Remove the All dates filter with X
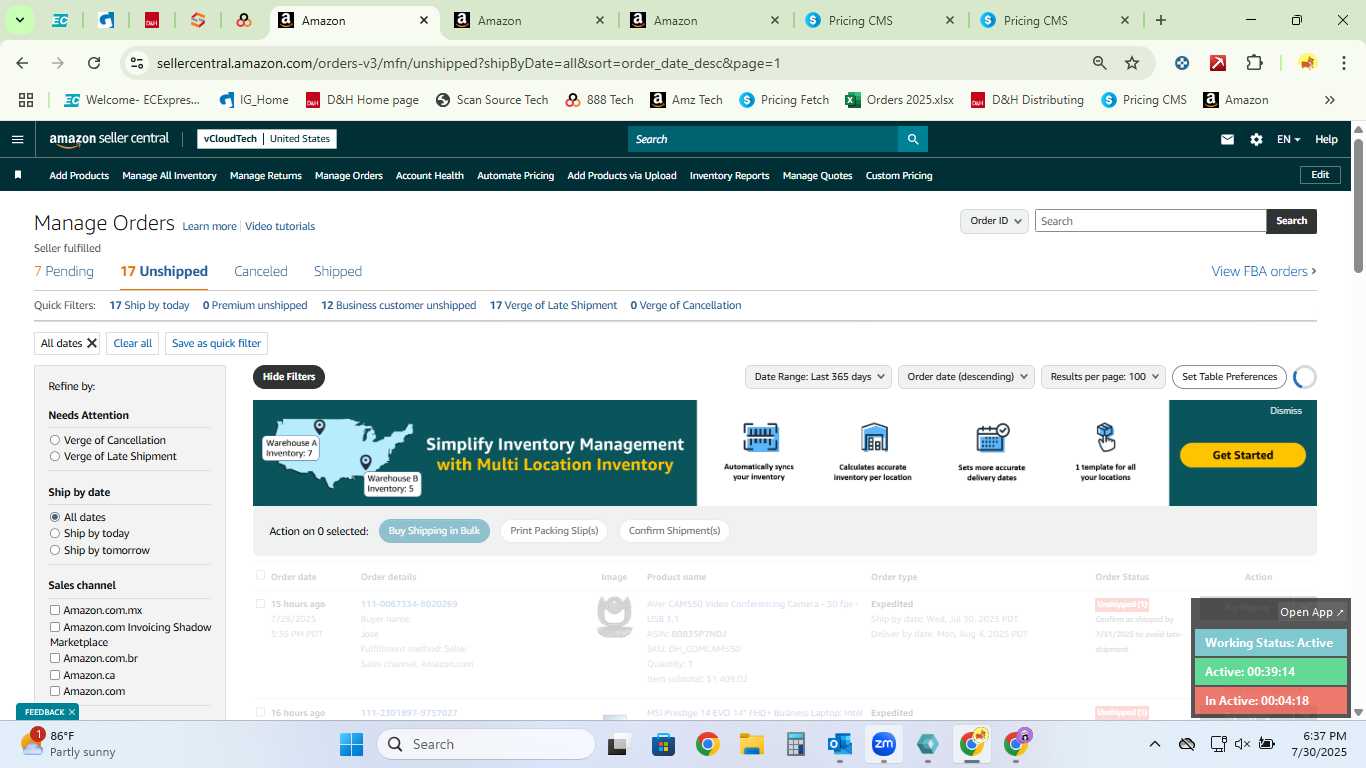 coord(92,343)
